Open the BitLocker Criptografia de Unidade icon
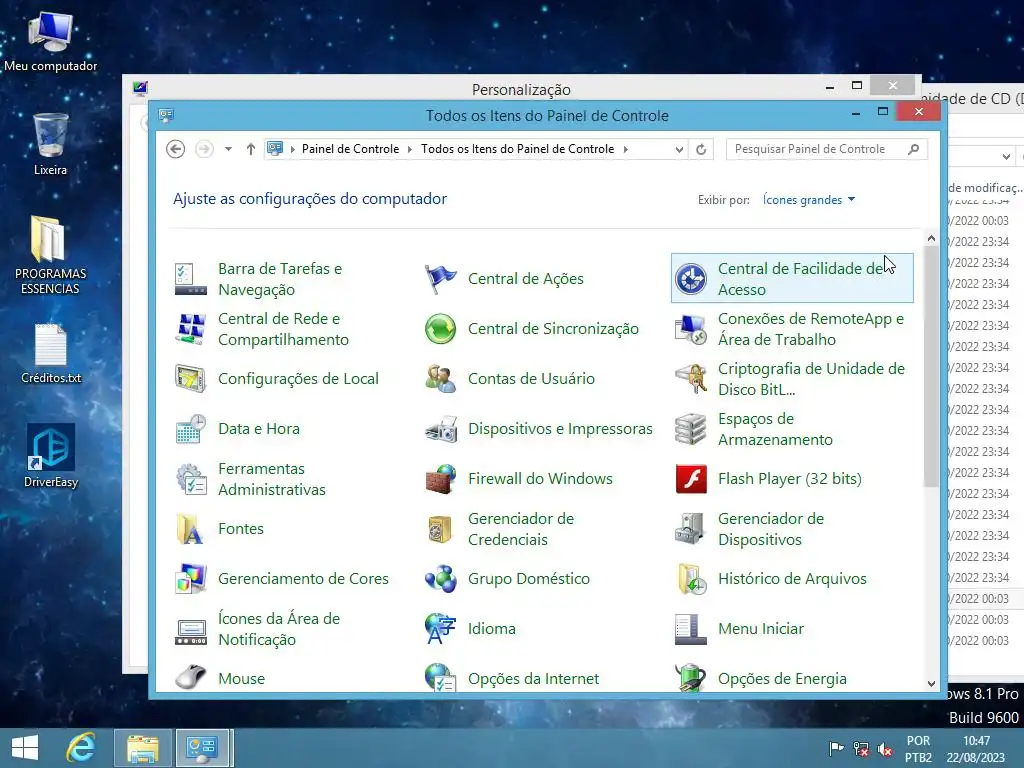1024x768 pixels. click(691, 379)
